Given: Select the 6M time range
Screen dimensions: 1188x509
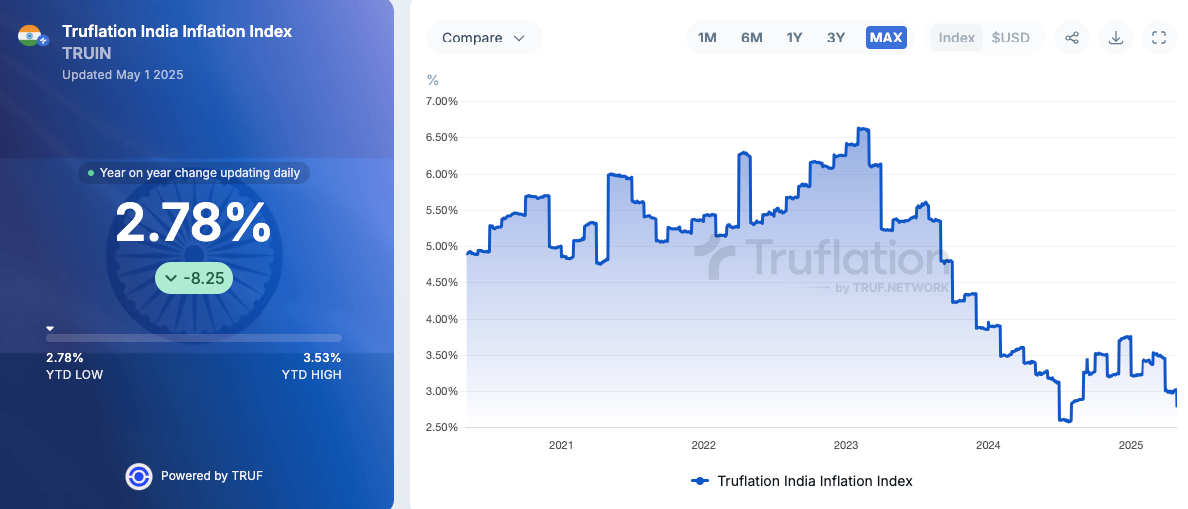Looking at the screenshot, I should pyautogui.click(x=752, y=38).
